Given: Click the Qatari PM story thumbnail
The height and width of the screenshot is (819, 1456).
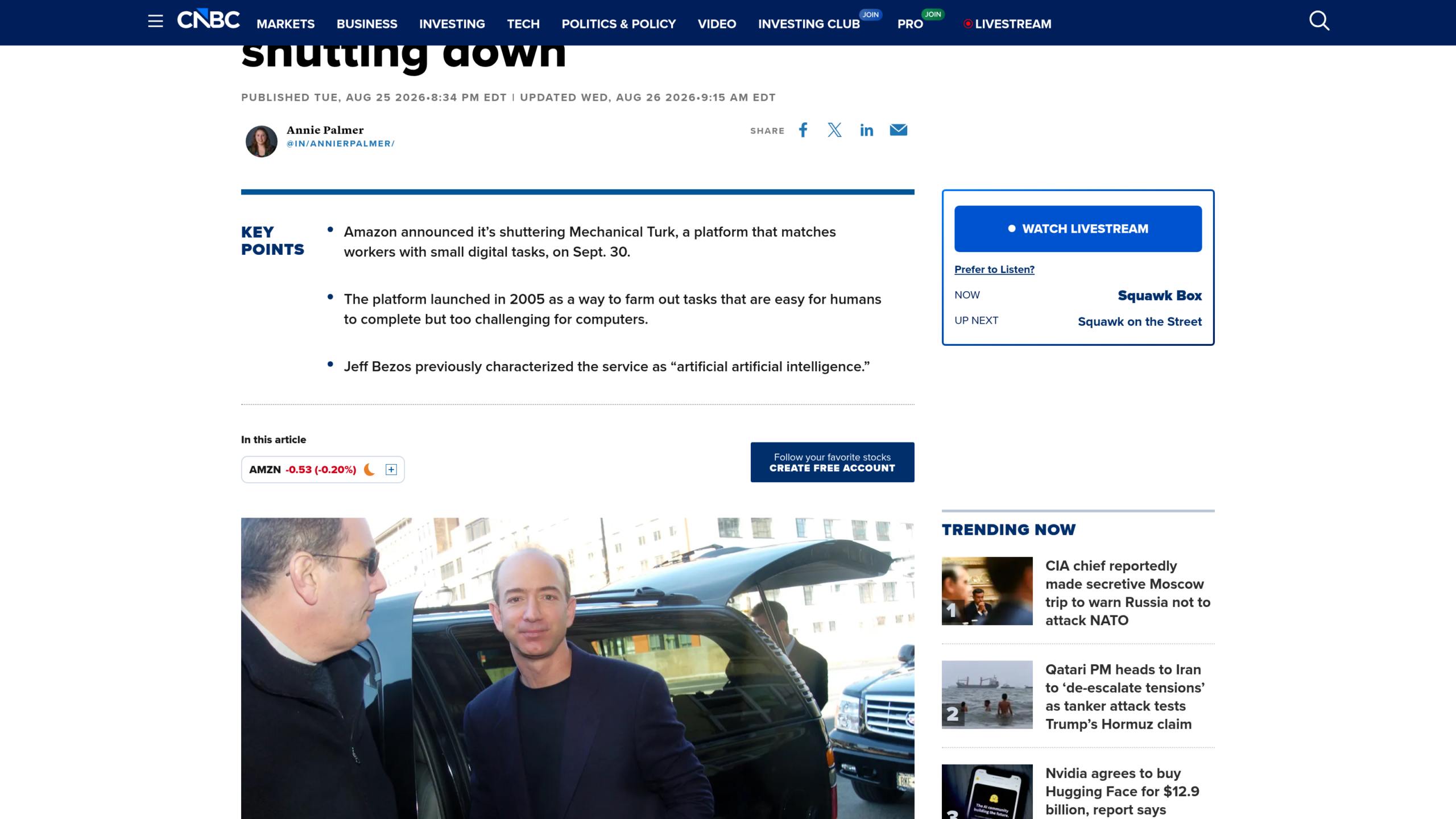Looking at the screenshot, I should pyautogui.click(x=987, y=694).
